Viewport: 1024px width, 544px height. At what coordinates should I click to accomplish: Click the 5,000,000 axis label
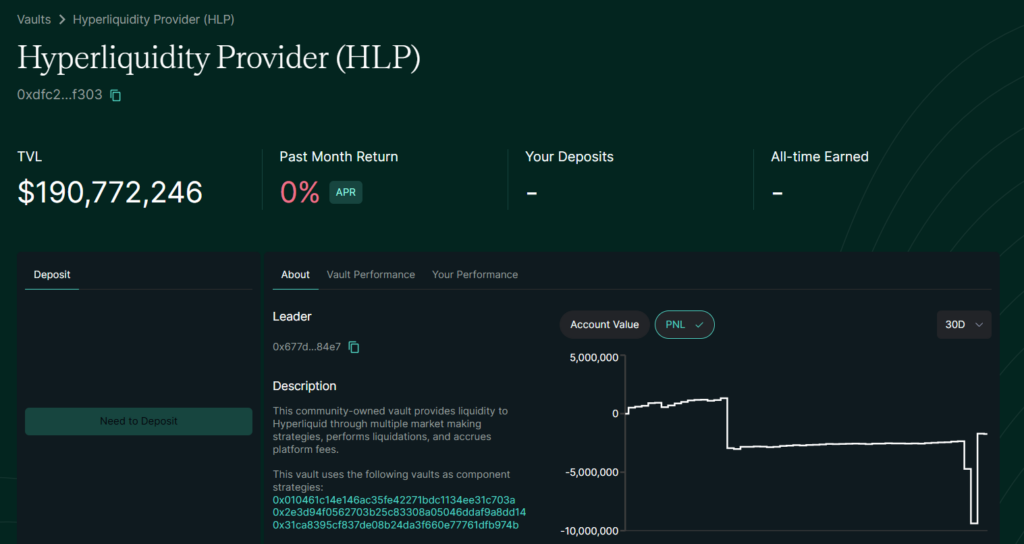point(594,358)
